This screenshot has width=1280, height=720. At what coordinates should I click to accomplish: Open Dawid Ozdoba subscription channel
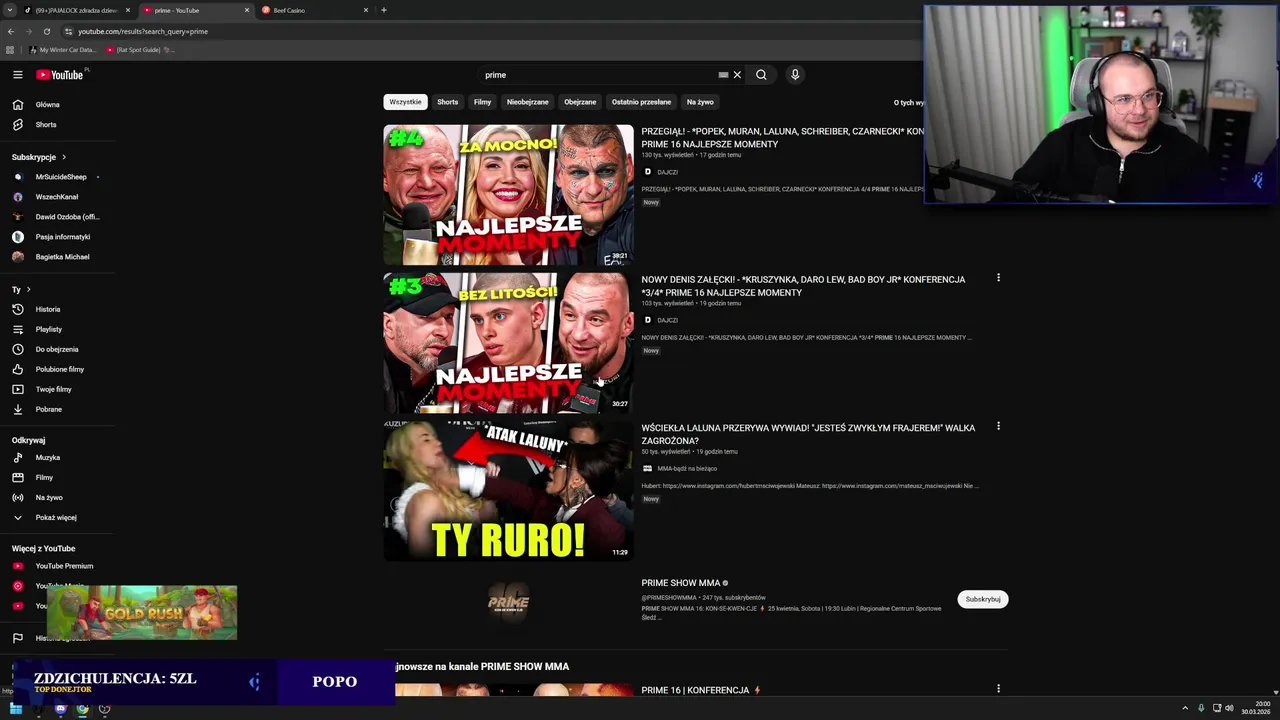click(66, 217)
